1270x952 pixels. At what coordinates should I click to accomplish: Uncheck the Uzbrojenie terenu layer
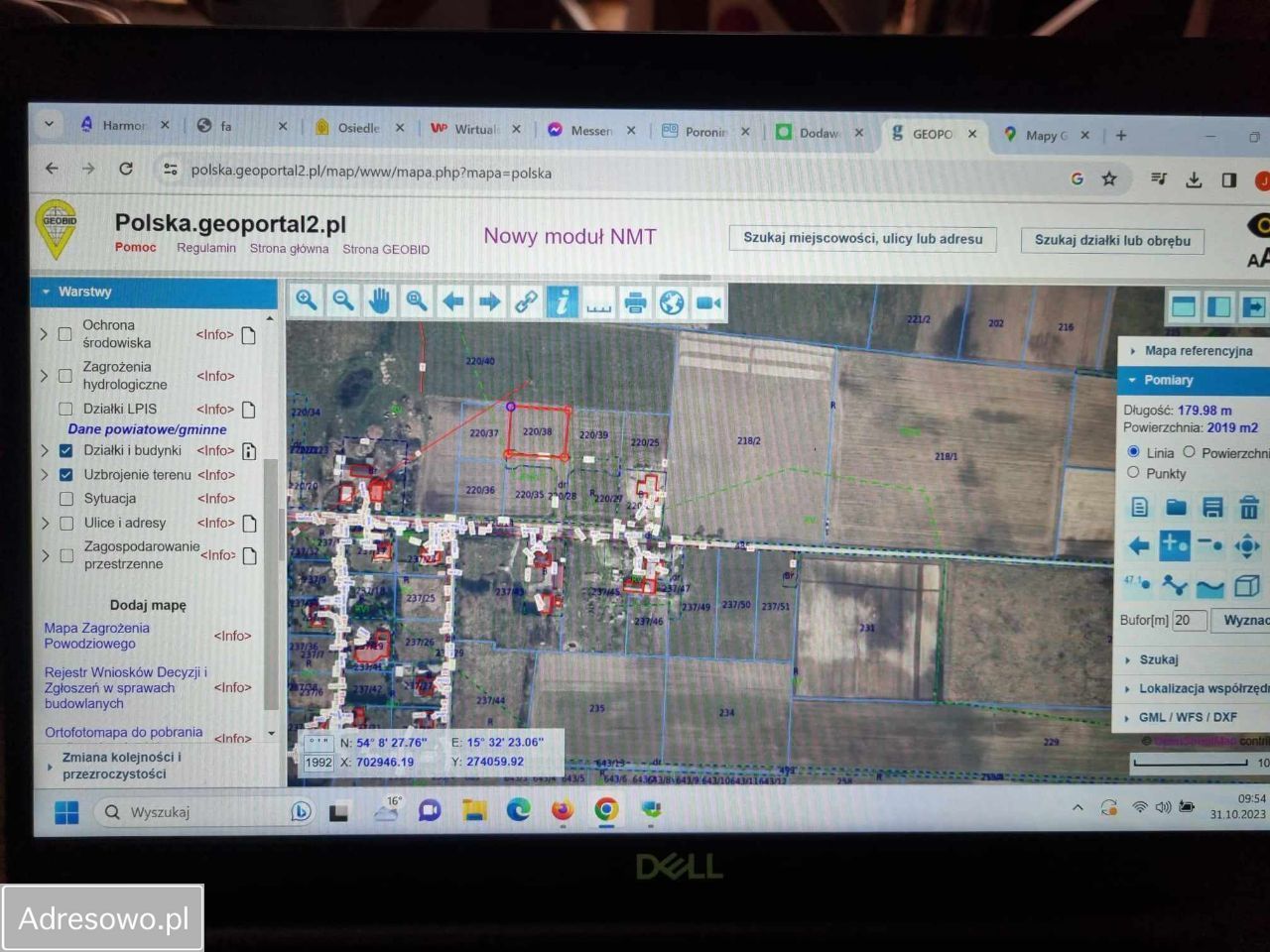(x=65, y=475)
